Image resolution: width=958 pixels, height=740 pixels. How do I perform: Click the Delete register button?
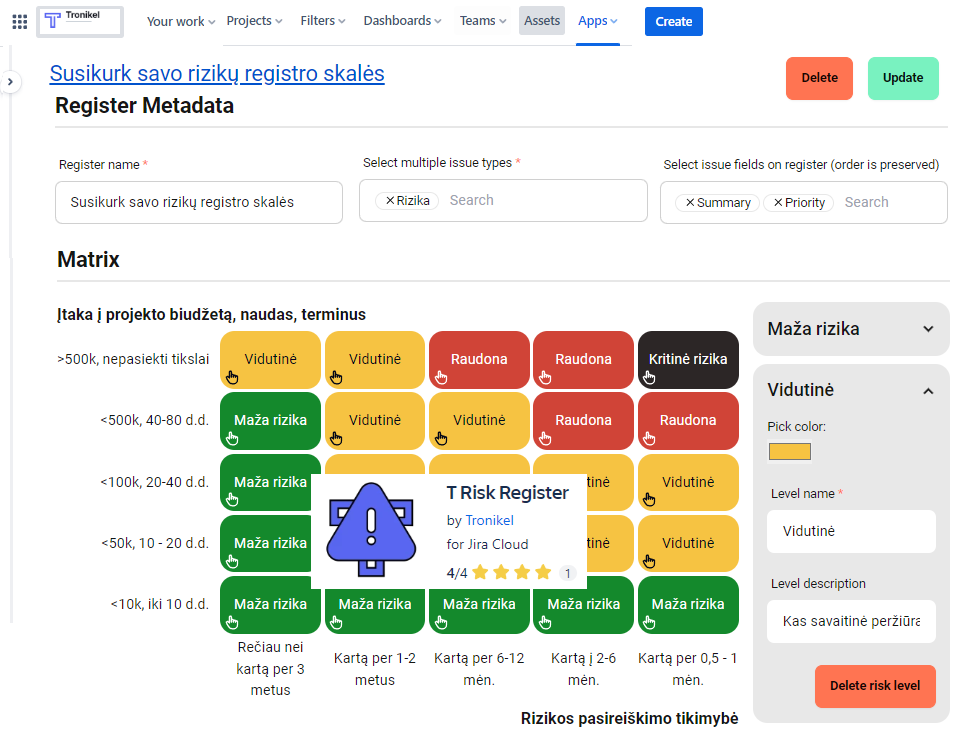(x=819, y=78)
